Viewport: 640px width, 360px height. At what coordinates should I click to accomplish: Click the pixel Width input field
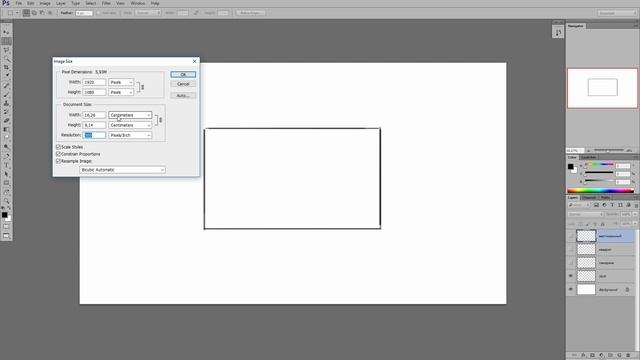(x=94, y=82)
